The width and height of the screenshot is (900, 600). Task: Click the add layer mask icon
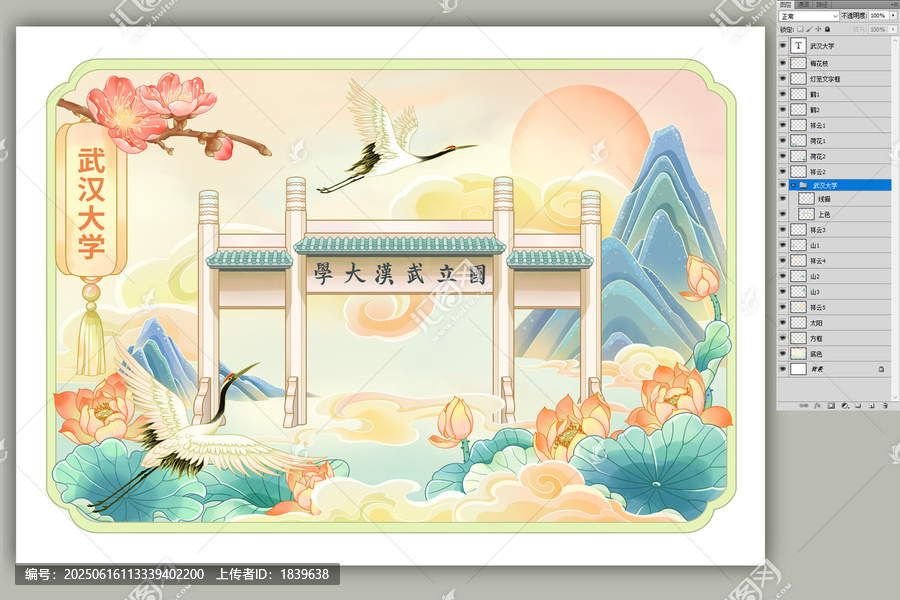(x=831, y=405)
